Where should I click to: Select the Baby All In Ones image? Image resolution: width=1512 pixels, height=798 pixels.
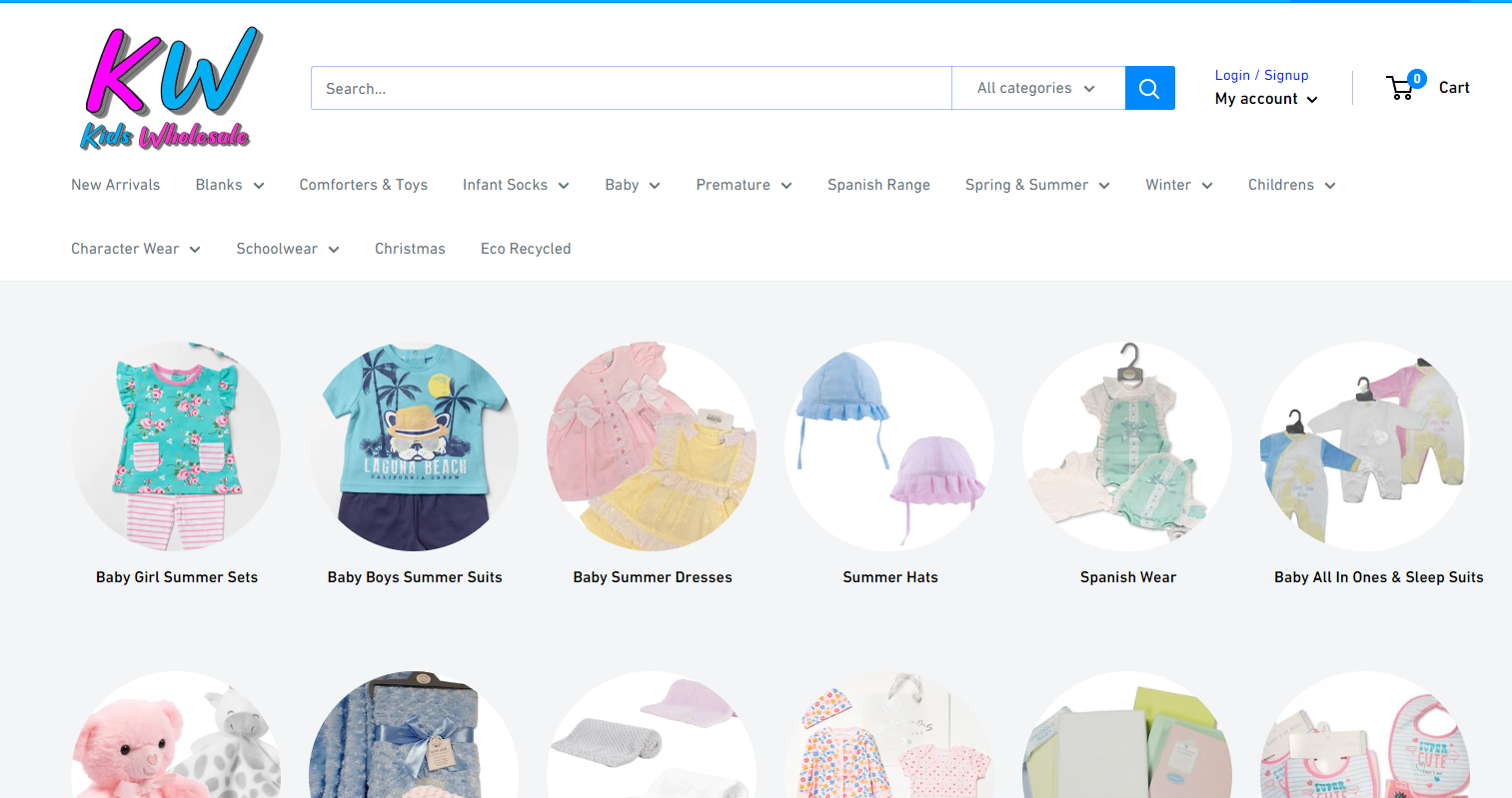pos(1365,446)
